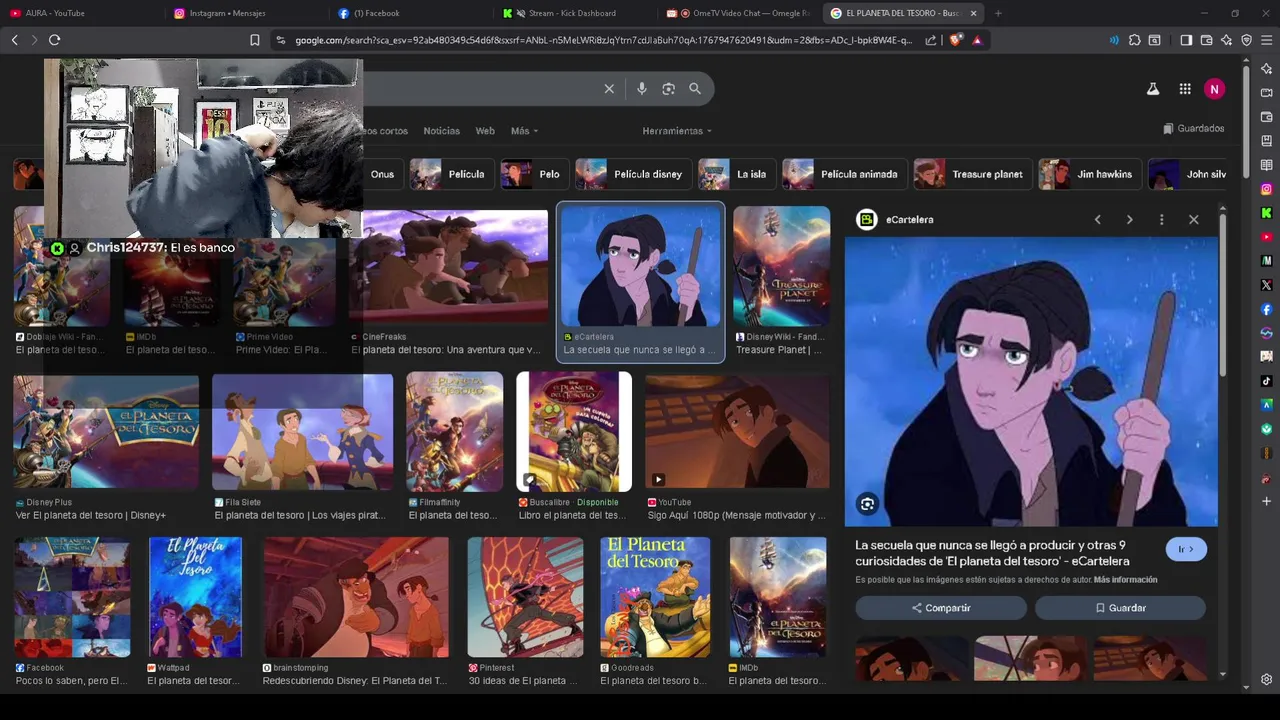
Task: Open a new browser tab
Action: (998, 13)
